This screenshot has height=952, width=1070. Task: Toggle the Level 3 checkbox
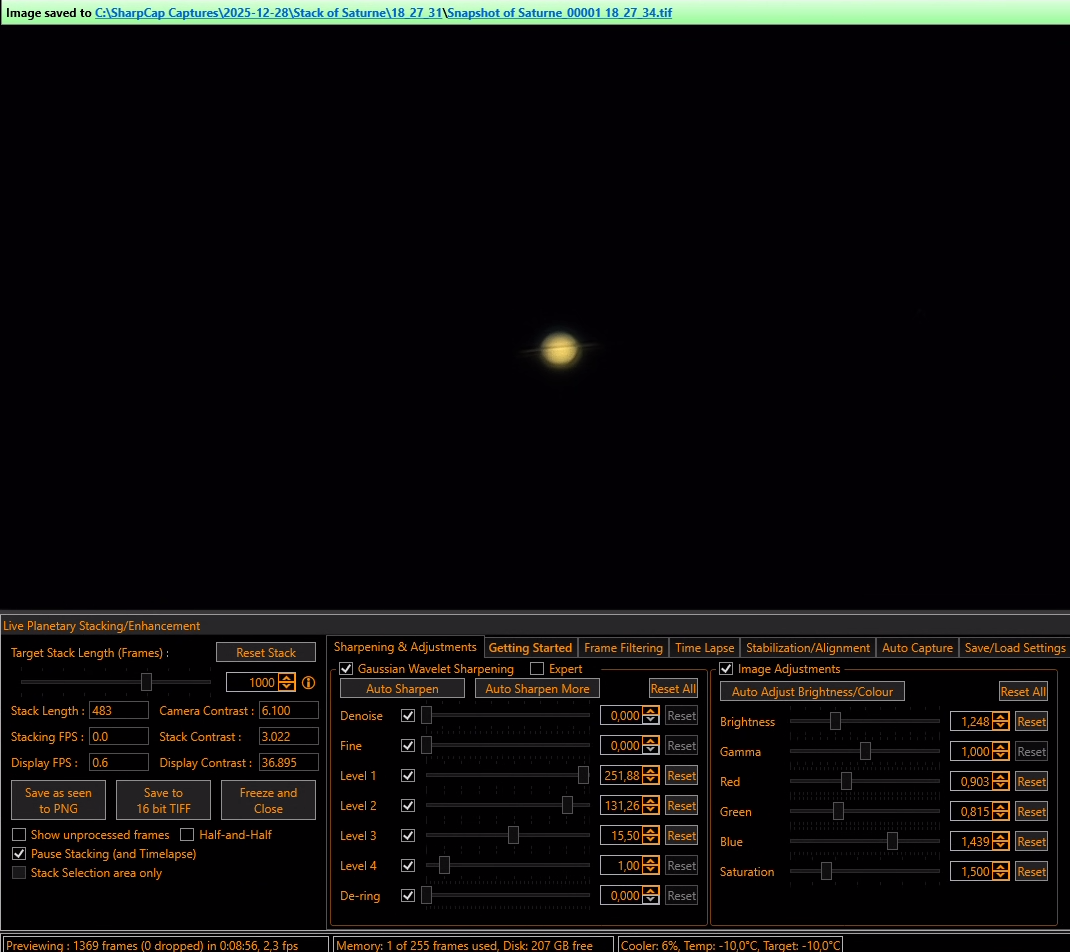pyautogui.click(x=408, y=836)
